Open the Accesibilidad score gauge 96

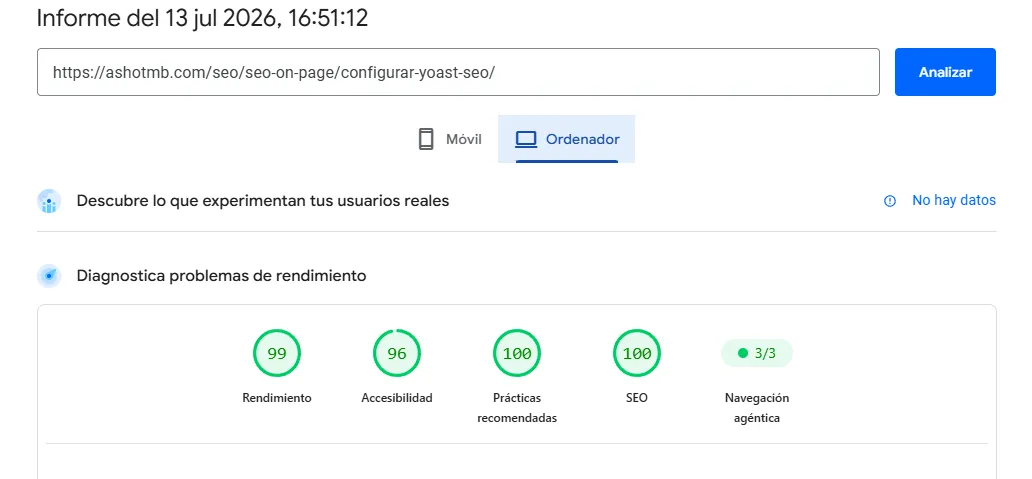[x=396, y=353]
